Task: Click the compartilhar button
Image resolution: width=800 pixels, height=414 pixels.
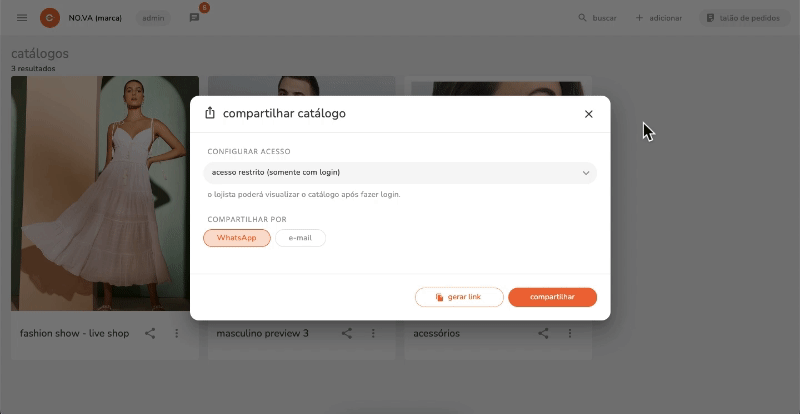Action: tap(553, 297)
